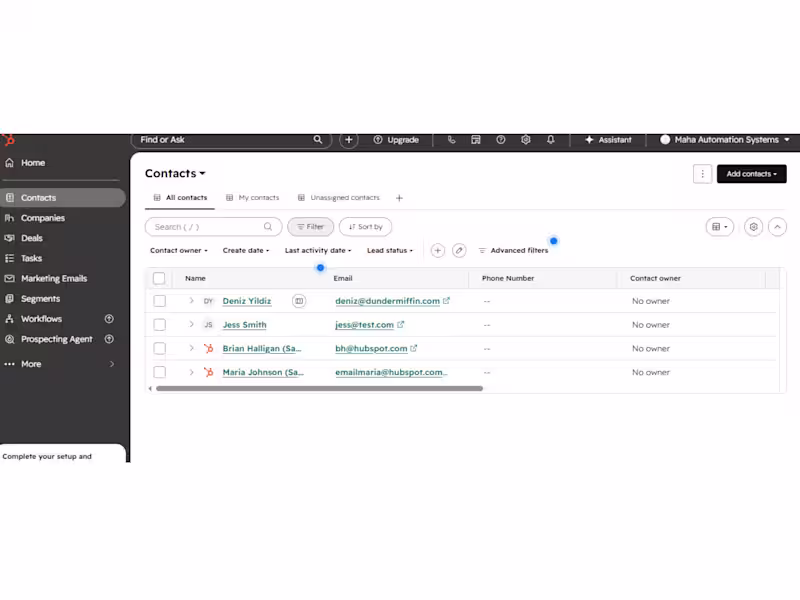Viewport: 800px width, 600px height.
Task: Open Companies in sidebar
Action: tap(42, 218)
